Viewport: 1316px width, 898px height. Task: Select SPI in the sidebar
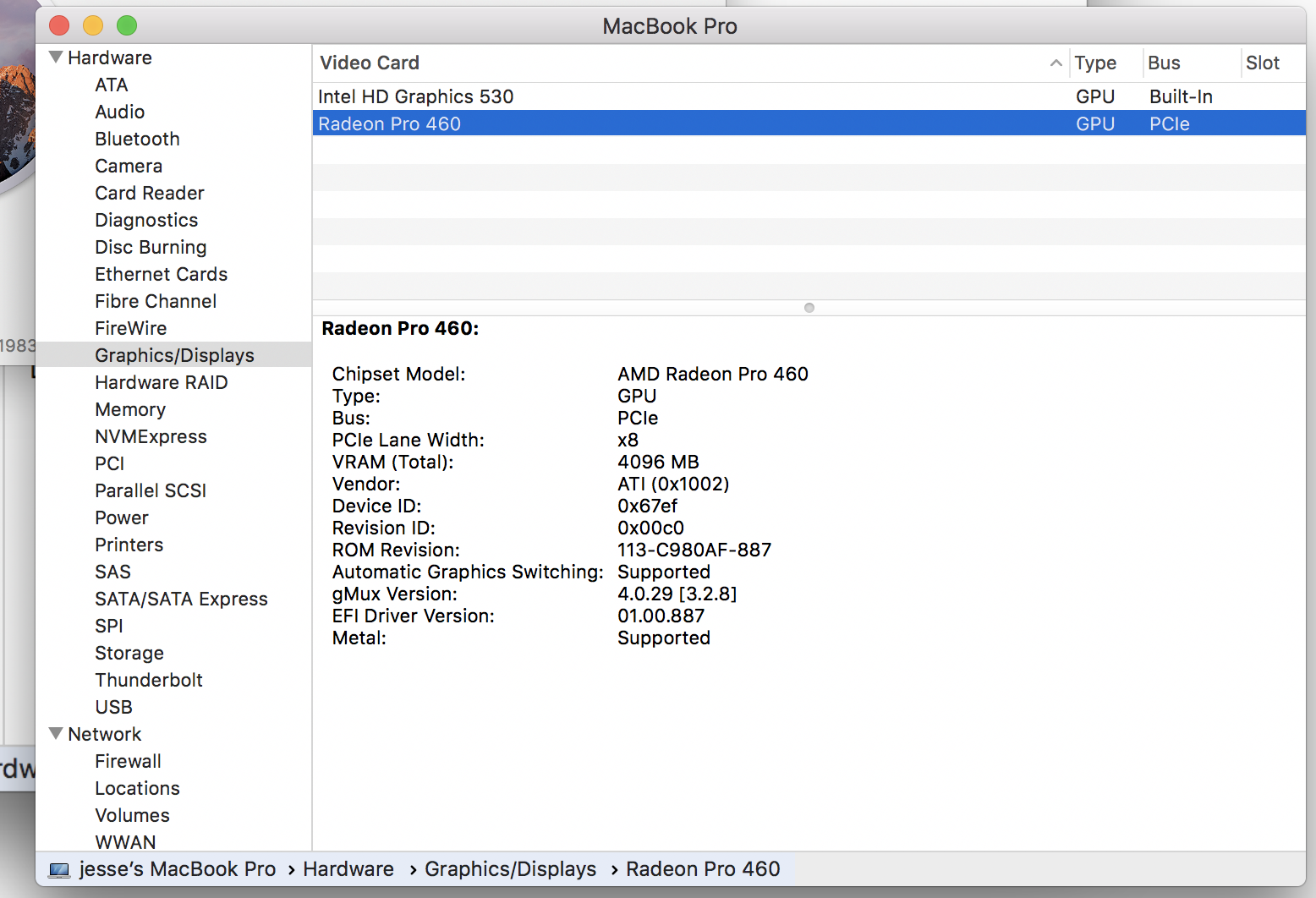[109, 626]
